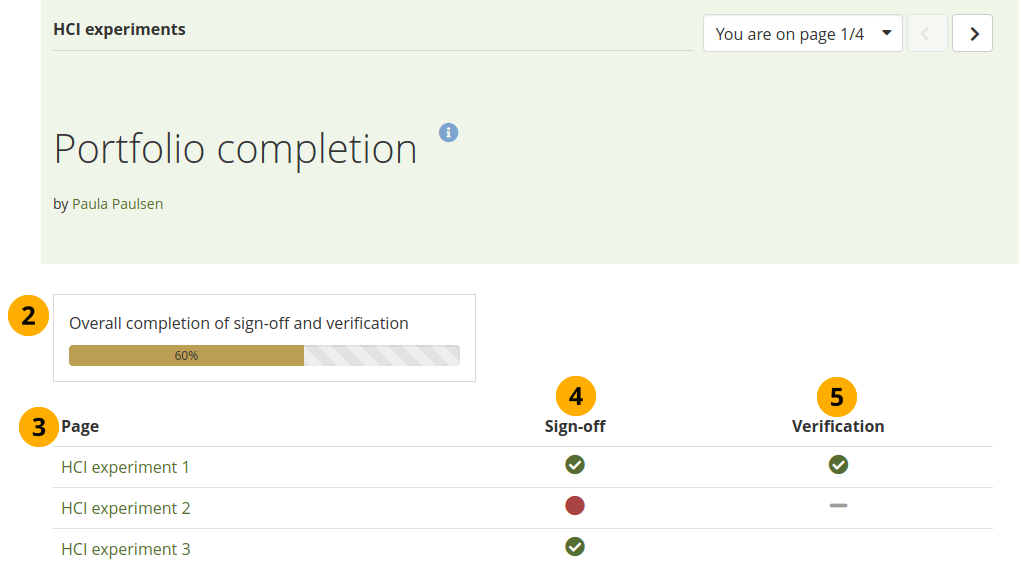1019x572 pixels.
Task: Open the HCI experiment 3 page link
Action: click(125, 549)
